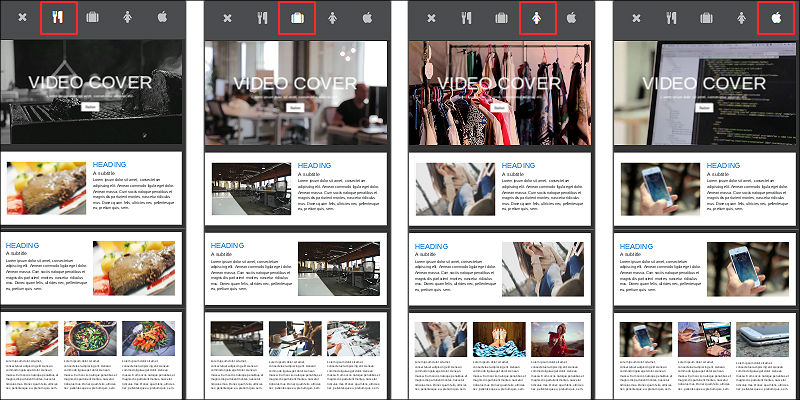Click "A subtitle" beside the first steak image
The width and height of the screenshot is (800, 400).
pos(104,173)
